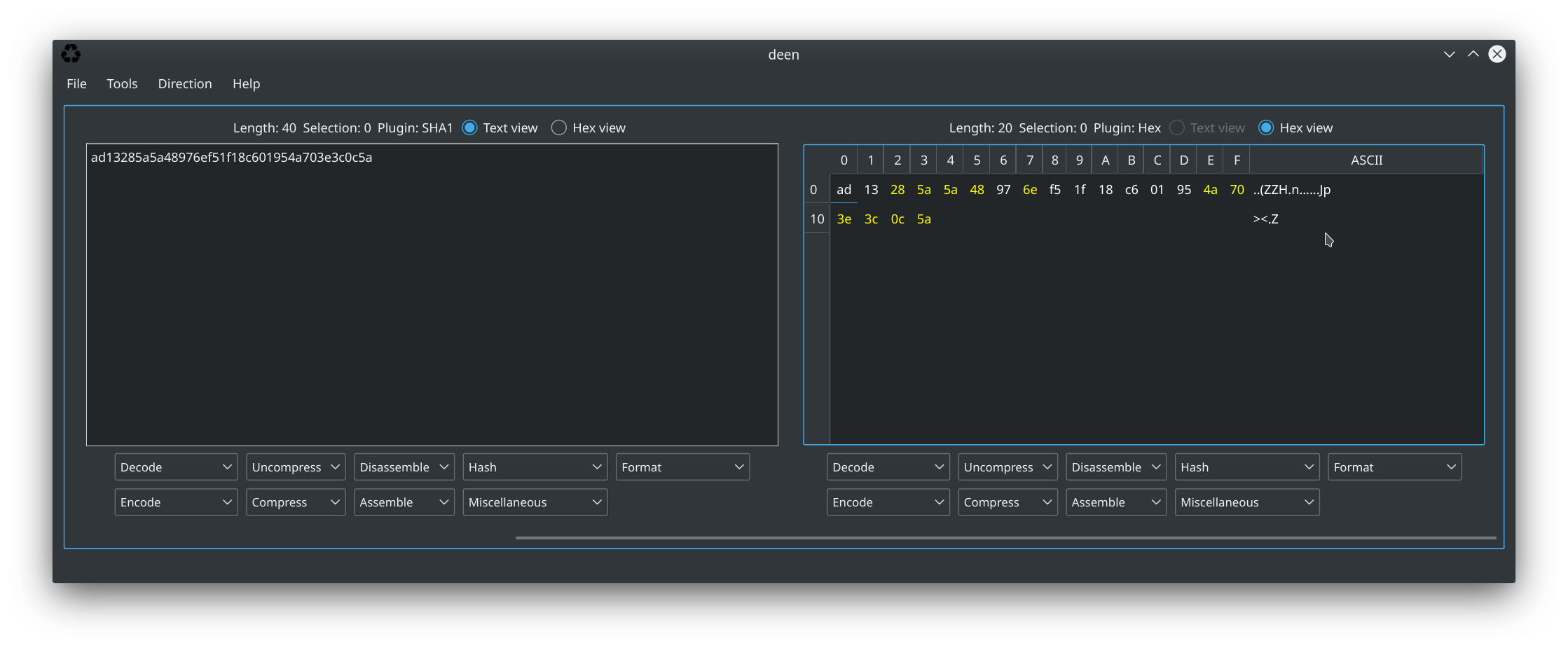Close the deen window
This screenshot has width=1568, height=648.
(1497, 54)
